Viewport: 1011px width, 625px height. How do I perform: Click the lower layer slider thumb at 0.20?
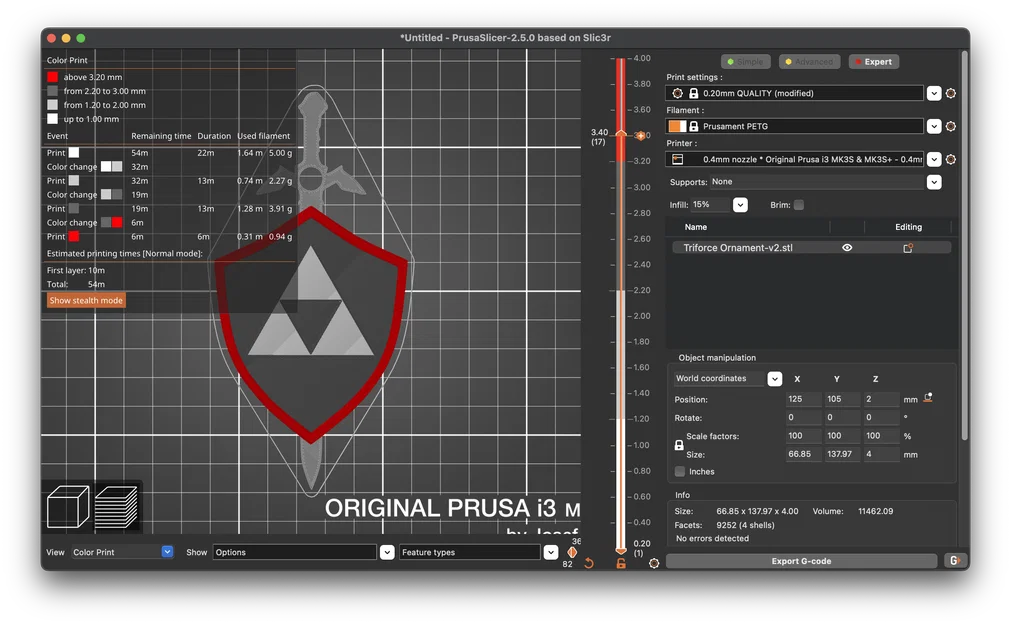(x=621, y=550)
